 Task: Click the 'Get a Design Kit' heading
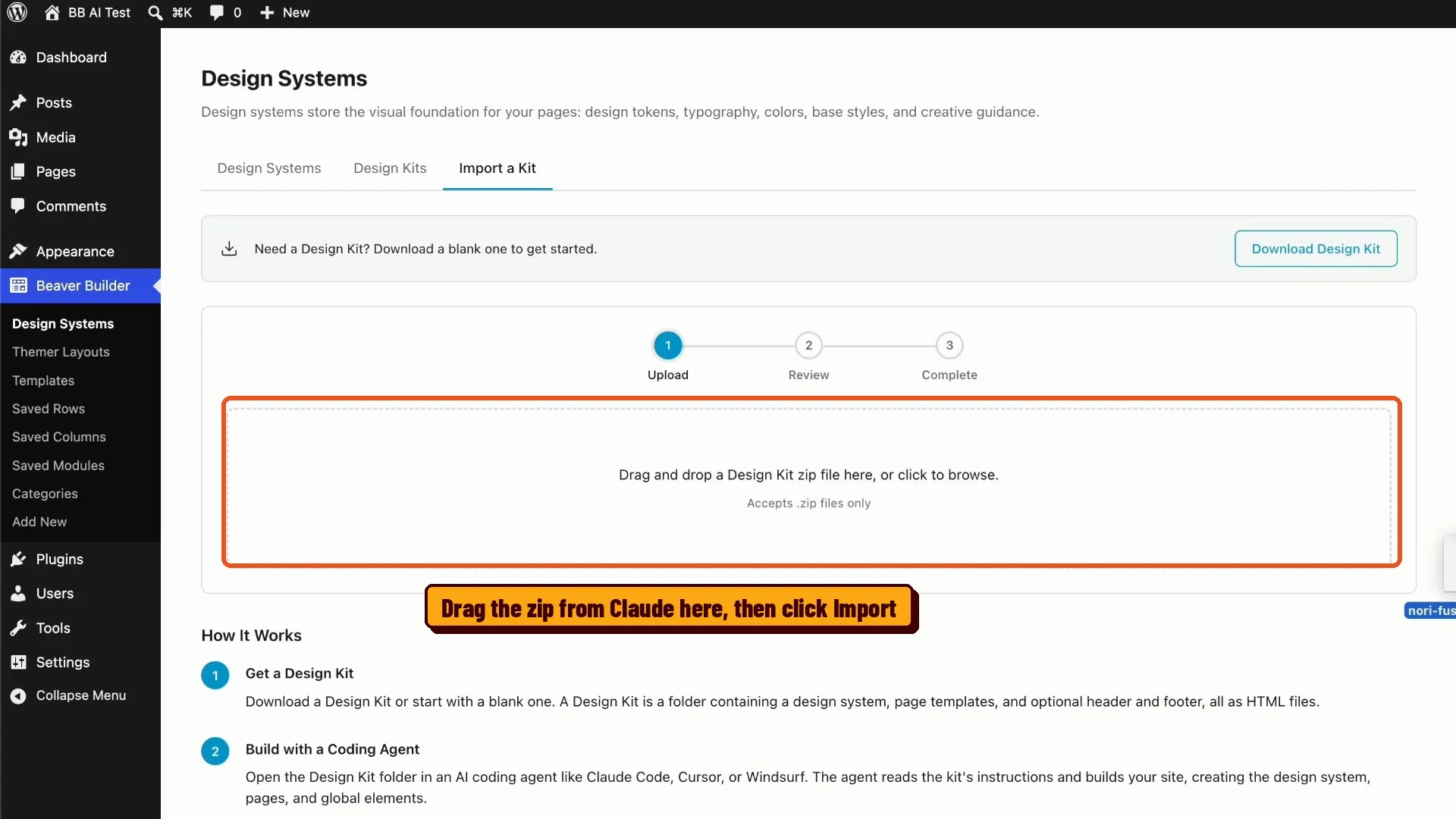click(x=300, y=673)
